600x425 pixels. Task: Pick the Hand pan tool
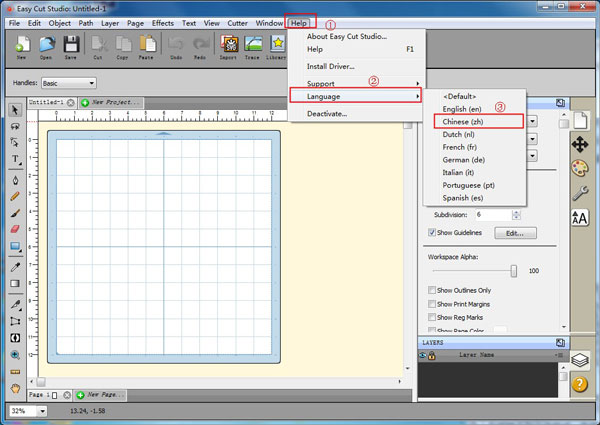[x=15, y=388]
